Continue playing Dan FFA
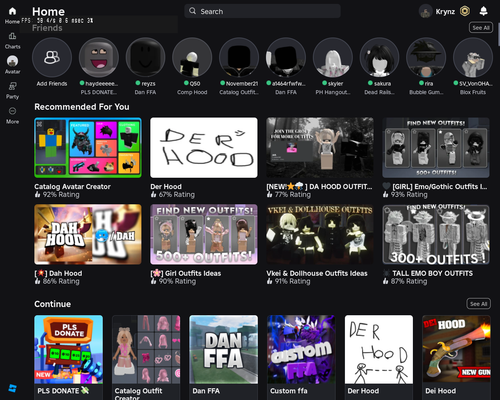500x400 pixels. click(x=224, y=349)
